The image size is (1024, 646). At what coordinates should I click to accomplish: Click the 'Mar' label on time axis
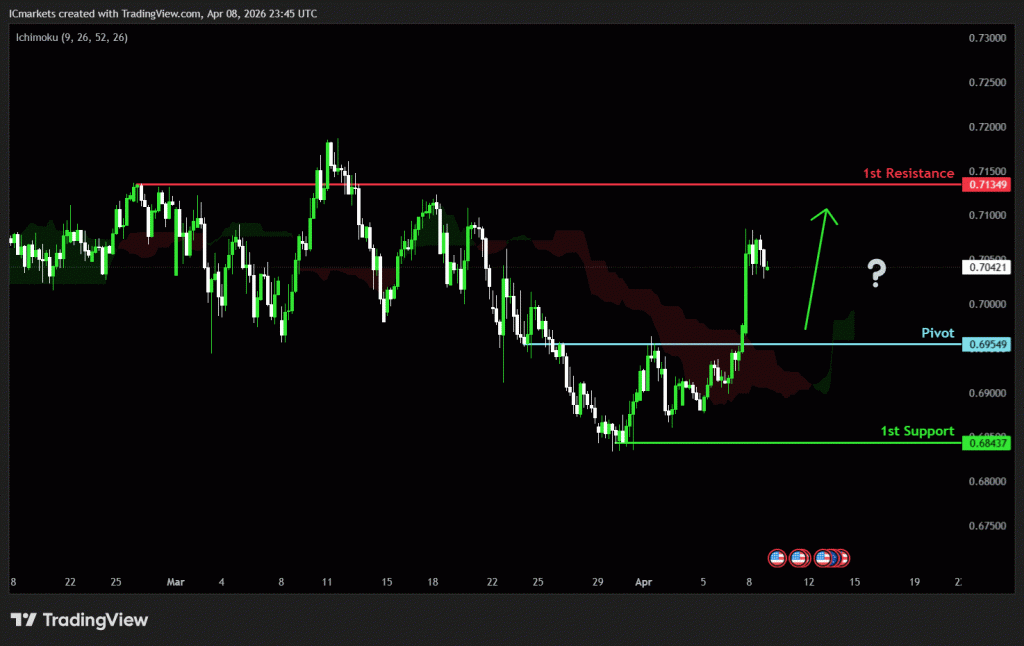[176, 581]
